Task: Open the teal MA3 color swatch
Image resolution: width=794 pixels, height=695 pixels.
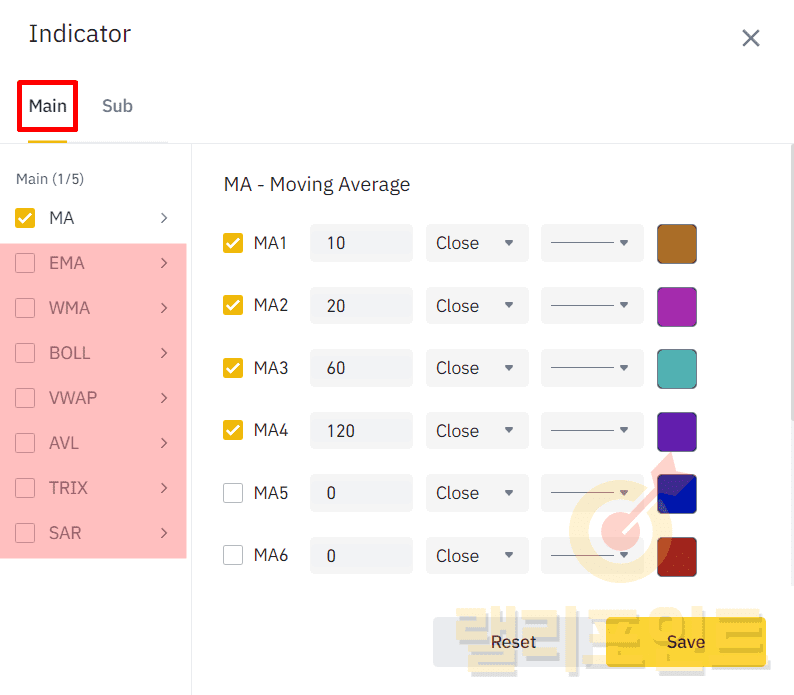Action: coord(676,369)
